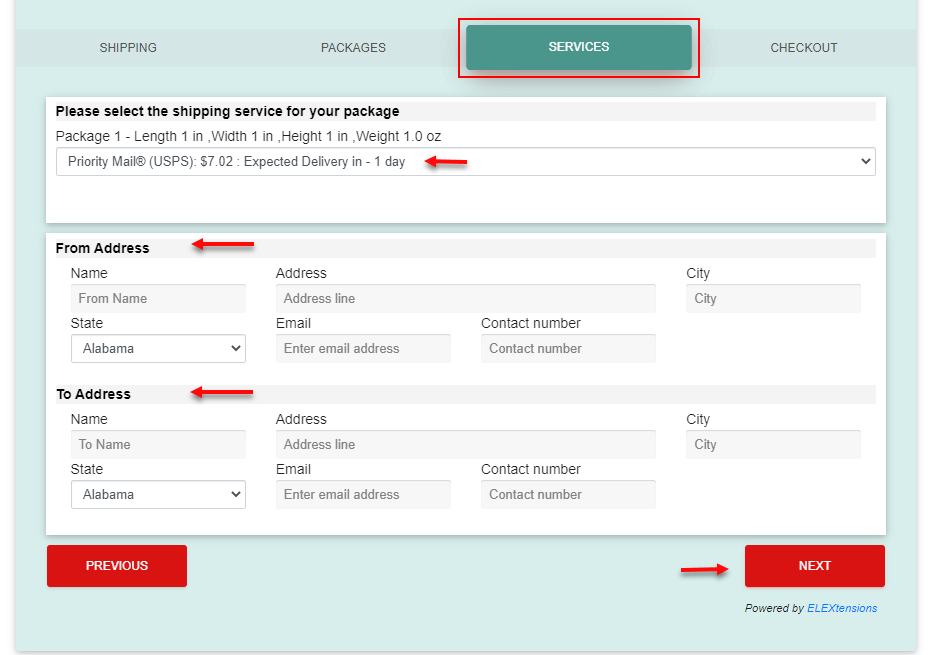
Task: Click the 'Please select the shipping service' heading
Action: (227, 111)
